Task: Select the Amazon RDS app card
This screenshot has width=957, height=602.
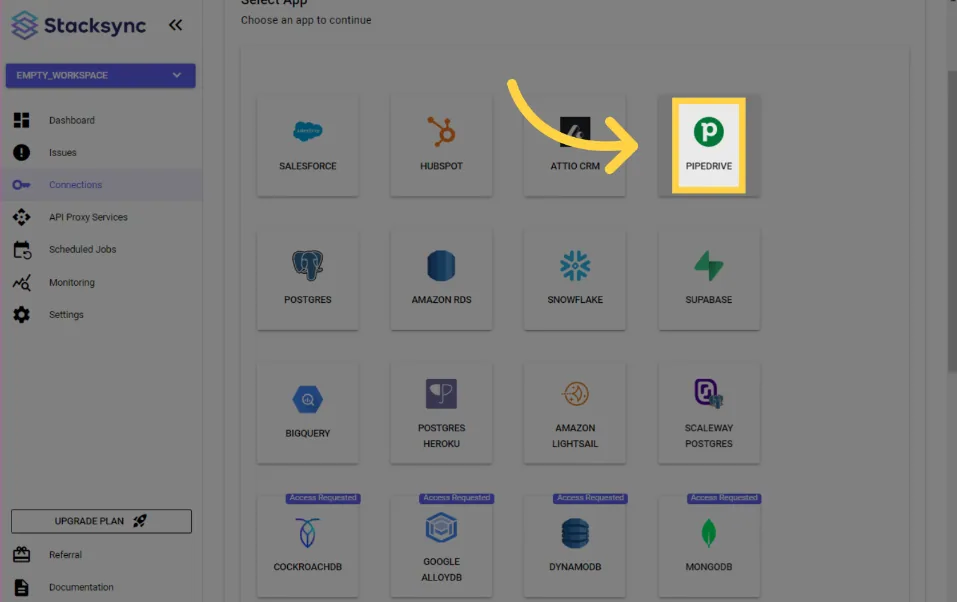Action: pyautogui.click(x=441, y=280)
